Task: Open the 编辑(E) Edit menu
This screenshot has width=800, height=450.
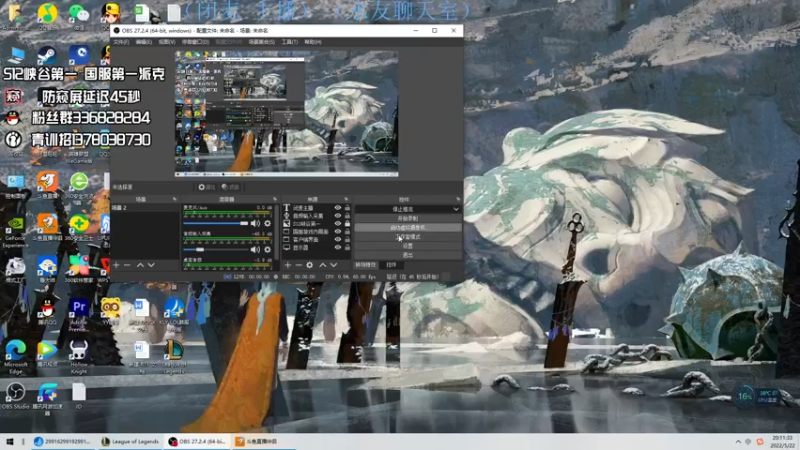Action: (143, 42)
